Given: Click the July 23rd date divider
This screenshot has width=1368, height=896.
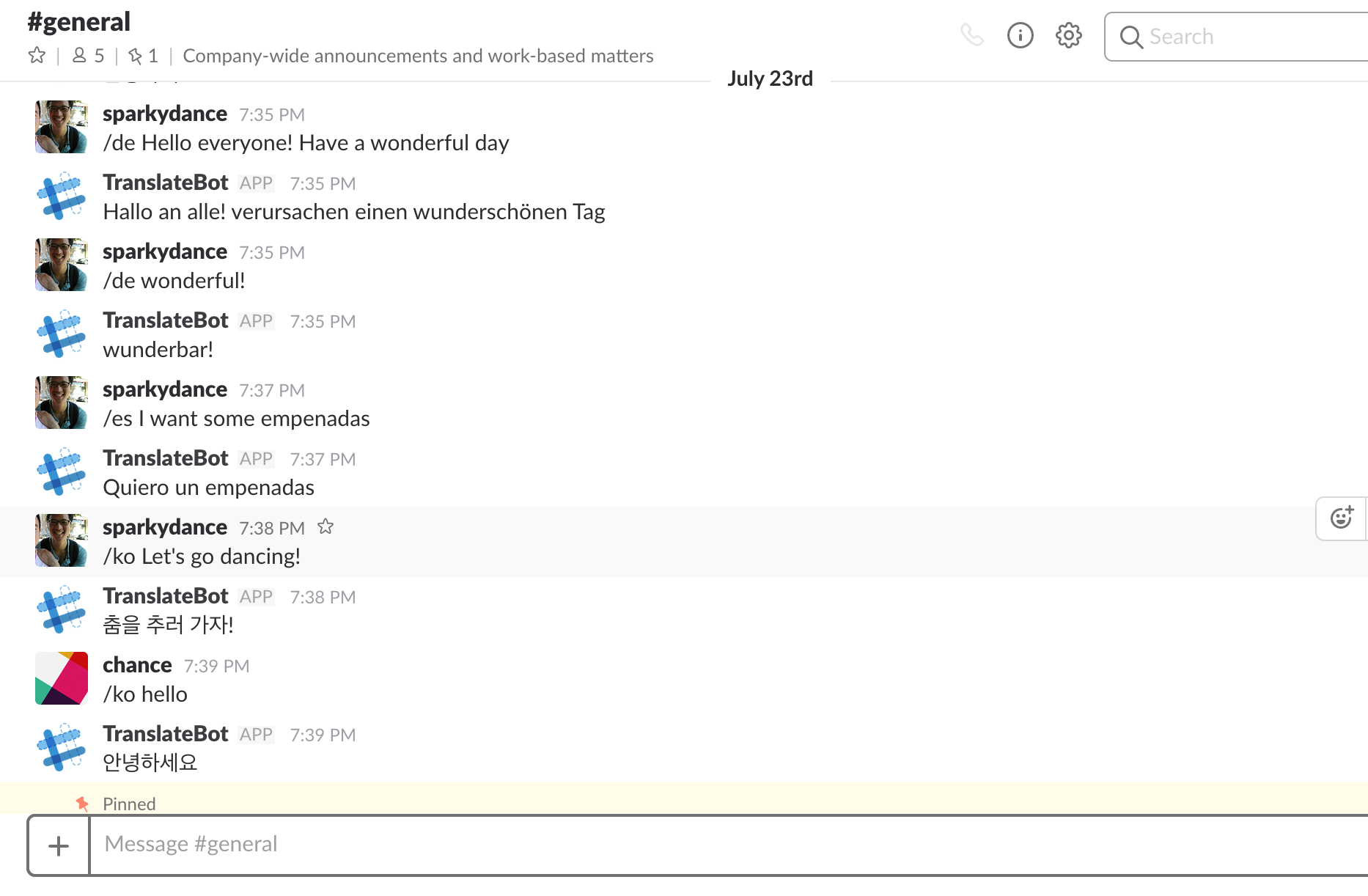Looking at the screenshot, I should (770, 78).
